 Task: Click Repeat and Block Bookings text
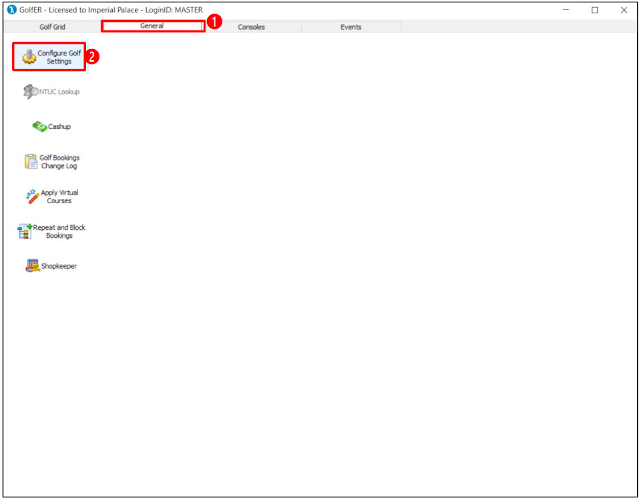tap(59, 232)
